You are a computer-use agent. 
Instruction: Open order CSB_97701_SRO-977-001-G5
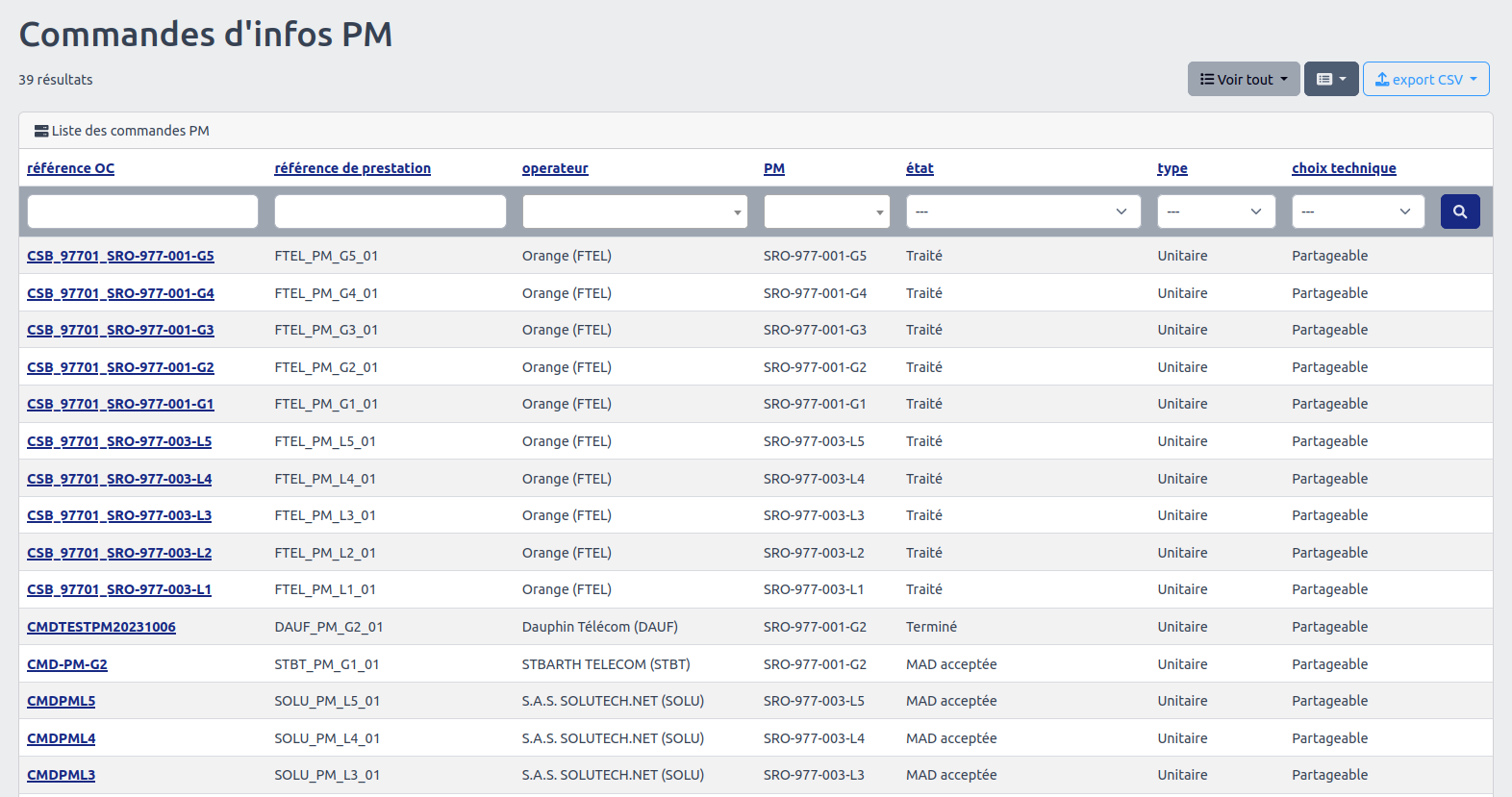click(120, 256)
